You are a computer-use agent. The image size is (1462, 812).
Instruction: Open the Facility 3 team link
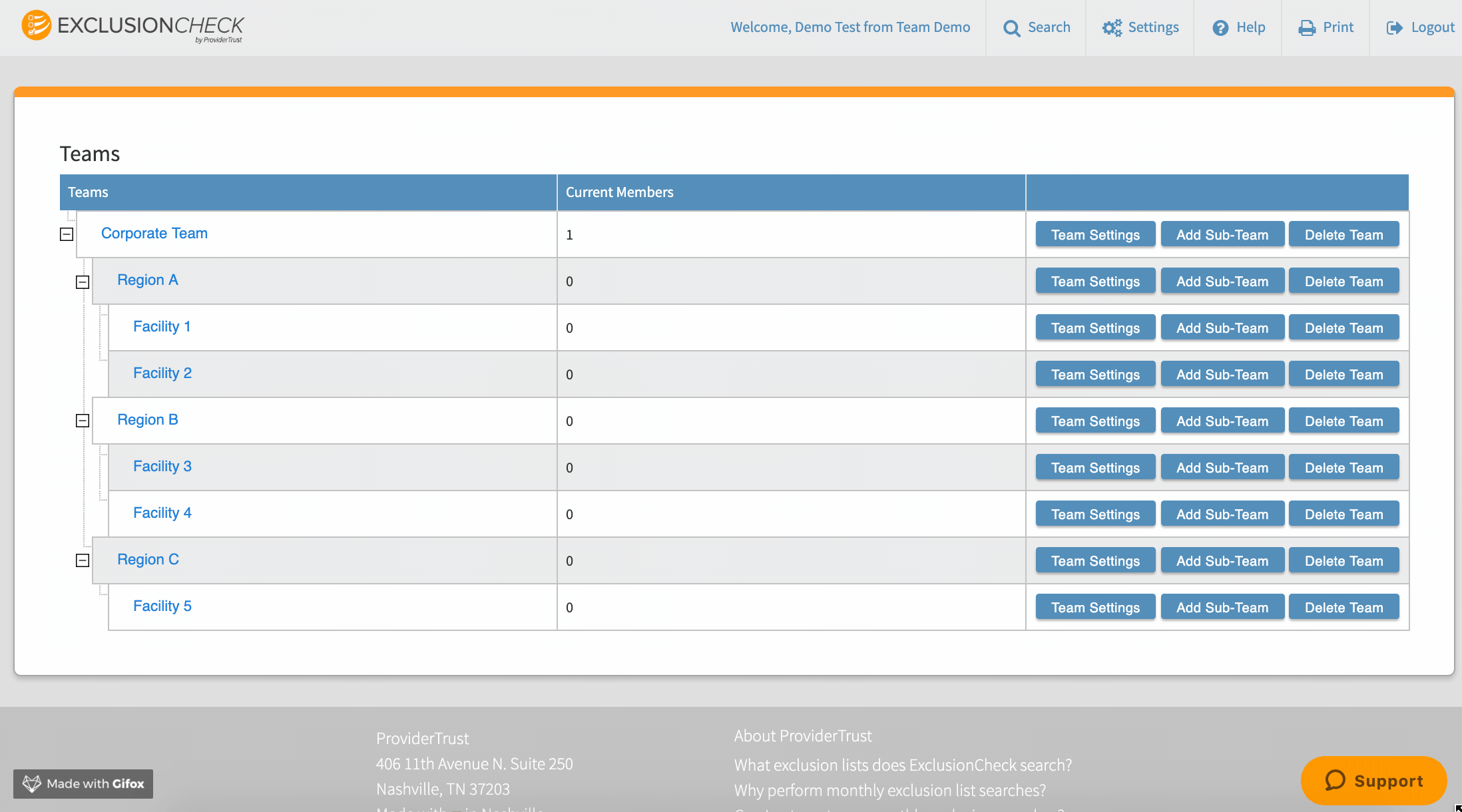coord(162,467)
